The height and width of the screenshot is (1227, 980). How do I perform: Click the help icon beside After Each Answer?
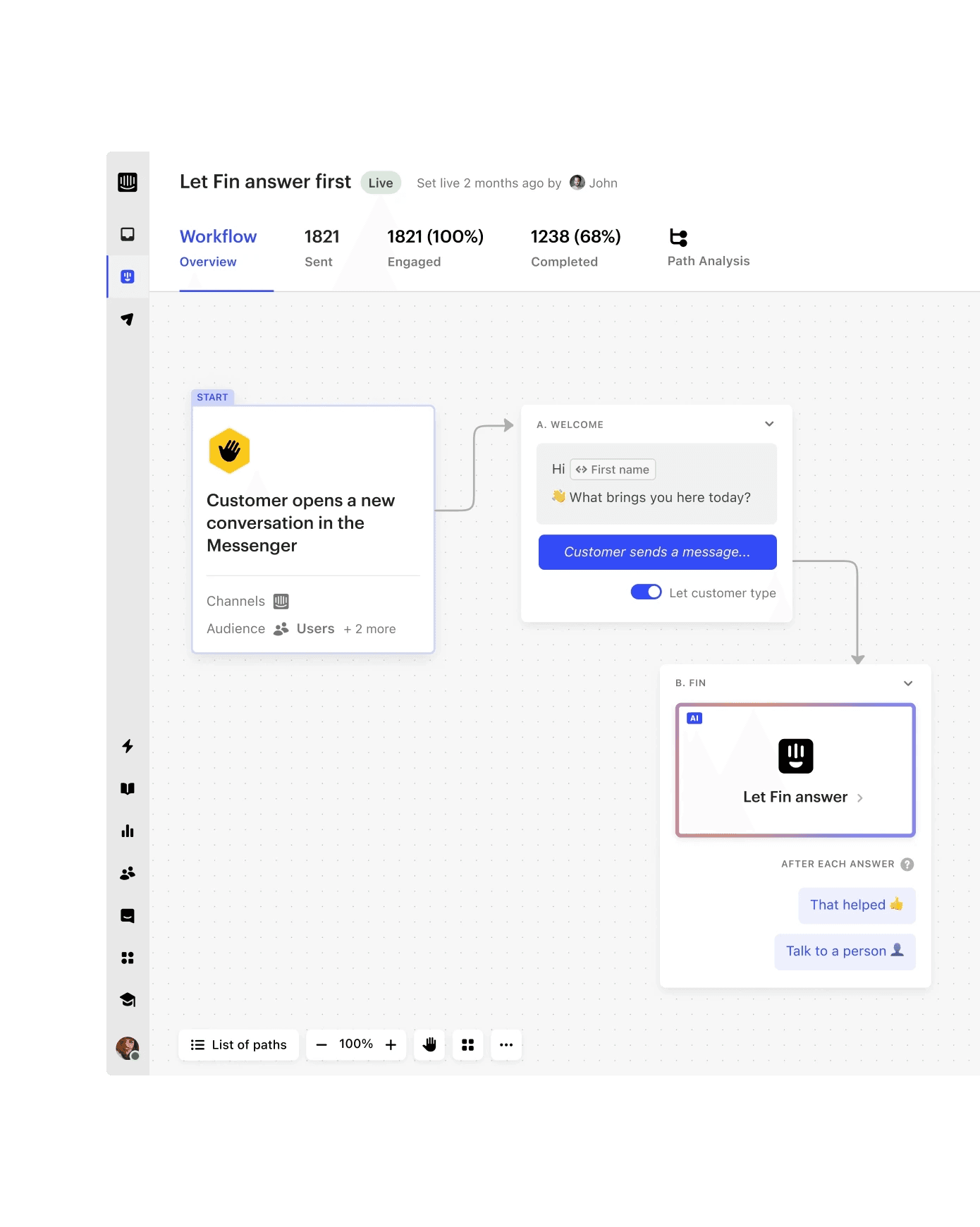907,864
